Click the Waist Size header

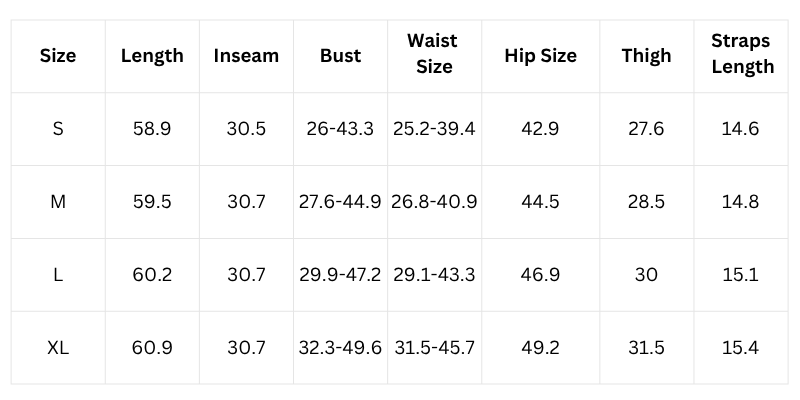[x=433, y=55]
